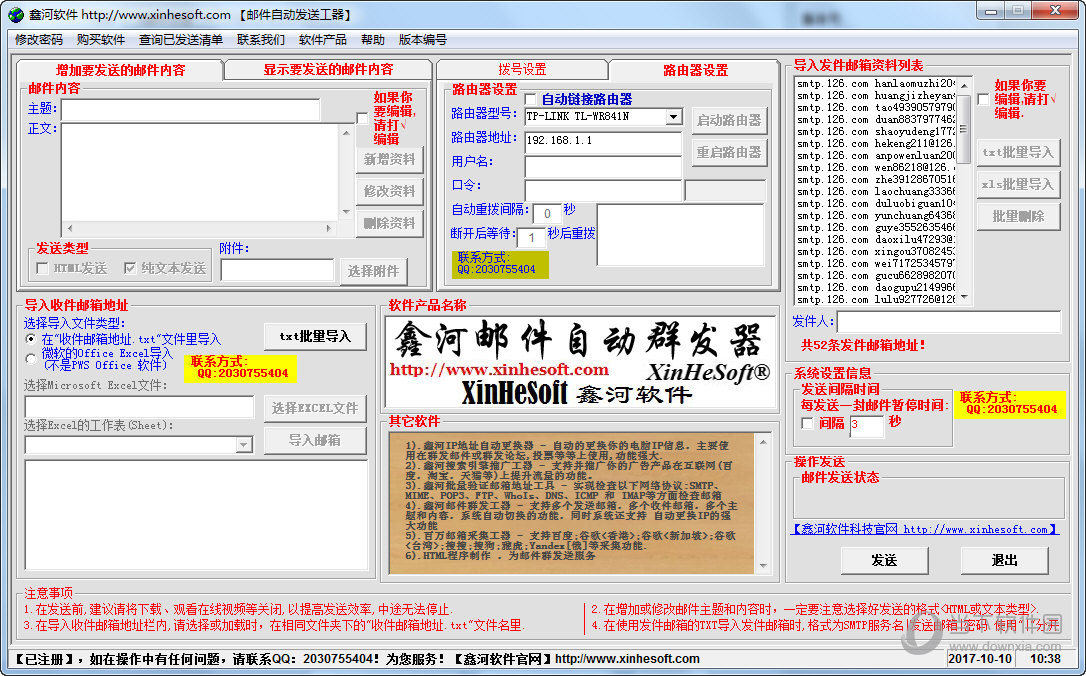Toggle the HTML发送 checkbox

coord(42,268)
